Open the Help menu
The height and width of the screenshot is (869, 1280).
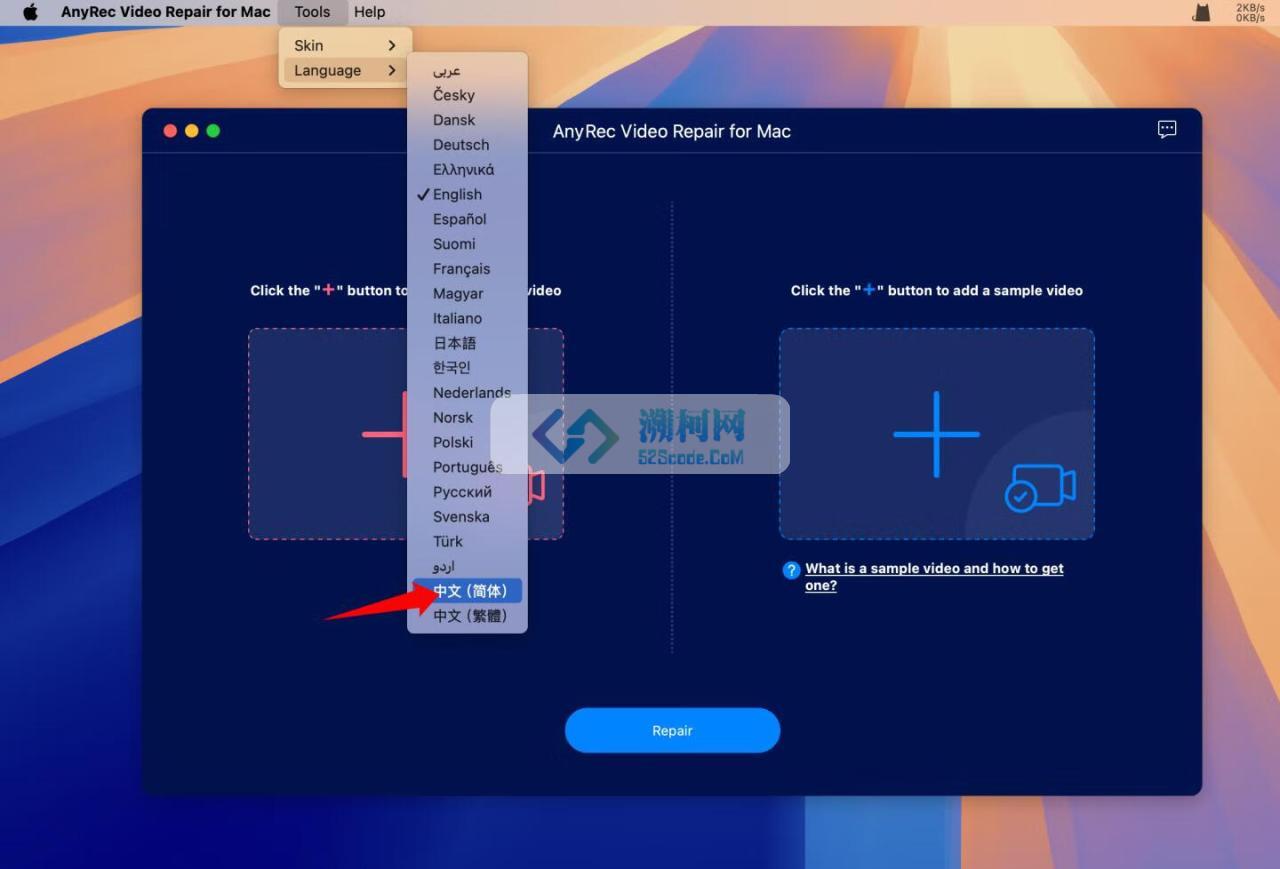(369, 12)
